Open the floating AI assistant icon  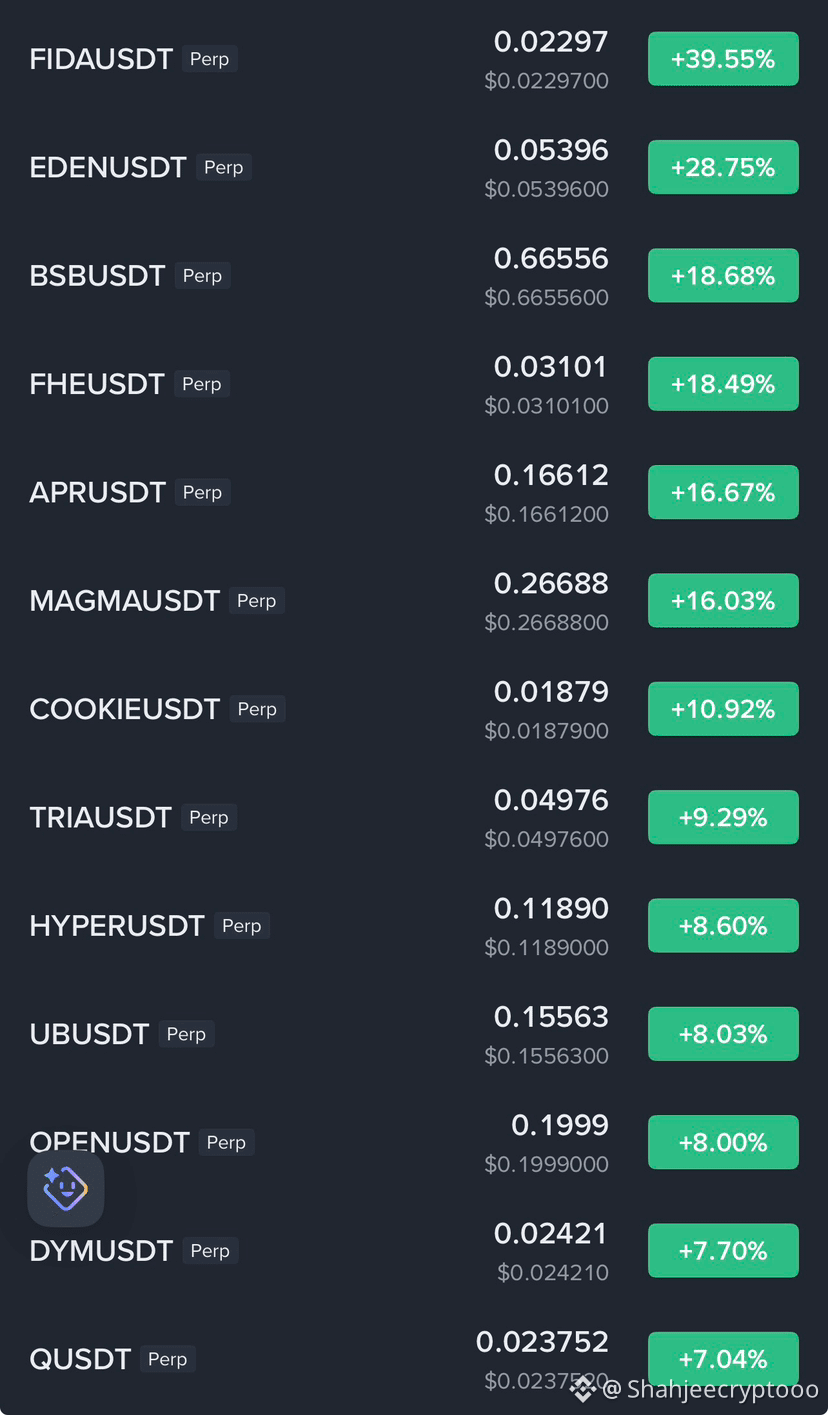65,1188
